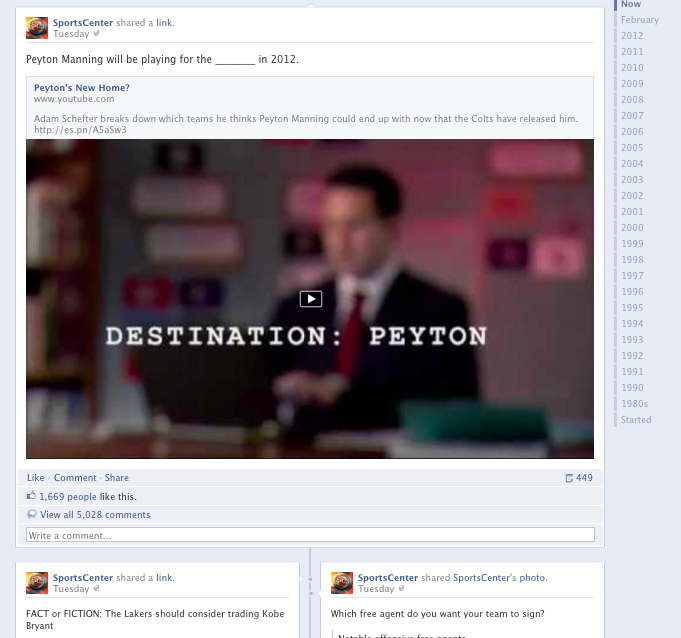The height and width of the screenshot is (638, 681).
Task: Click privacy globe icon on Peyton post
Action: [x=96, y=33]
